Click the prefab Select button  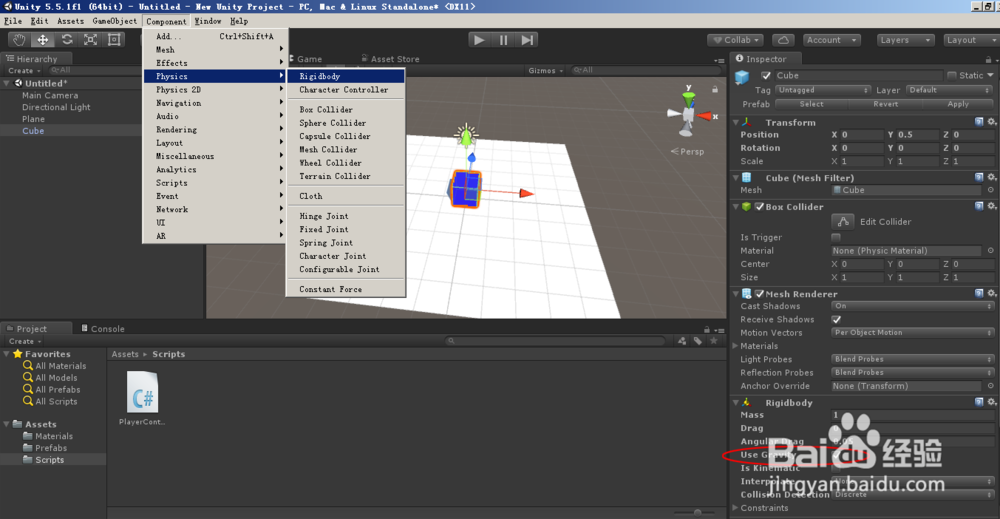point(811,104)
